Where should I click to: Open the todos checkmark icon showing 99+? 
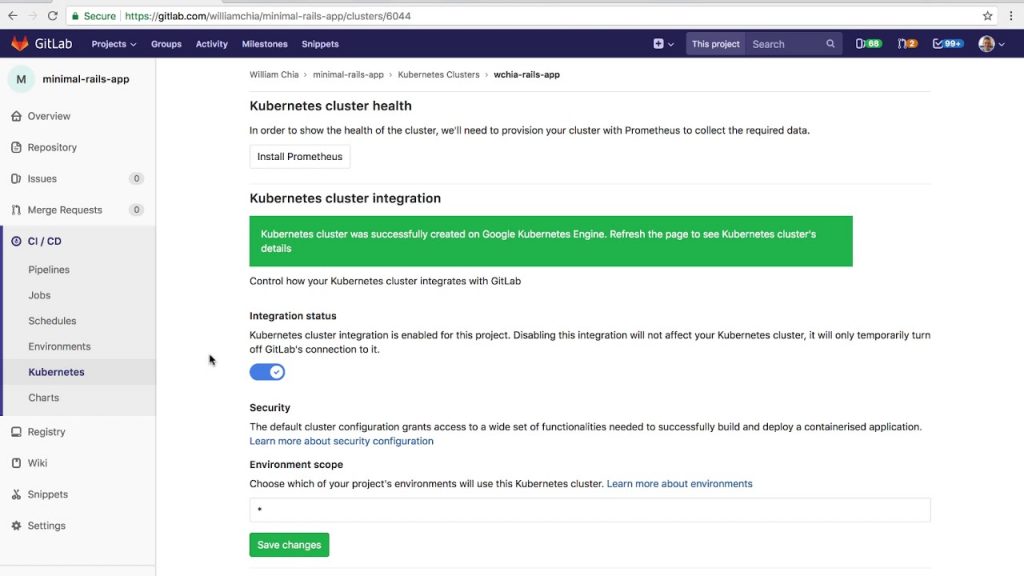[948, 44]
